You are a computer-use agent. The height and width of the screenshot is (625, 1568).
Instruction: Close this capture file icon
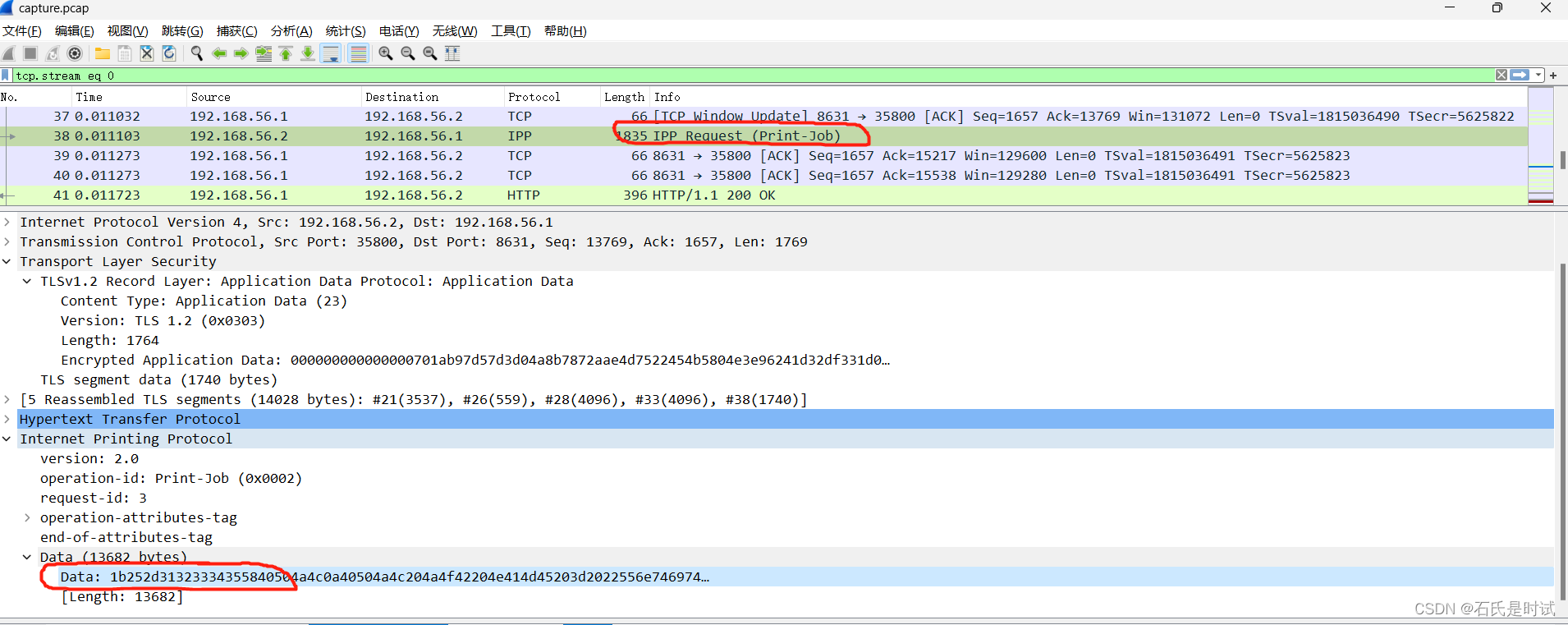(147, 53)
